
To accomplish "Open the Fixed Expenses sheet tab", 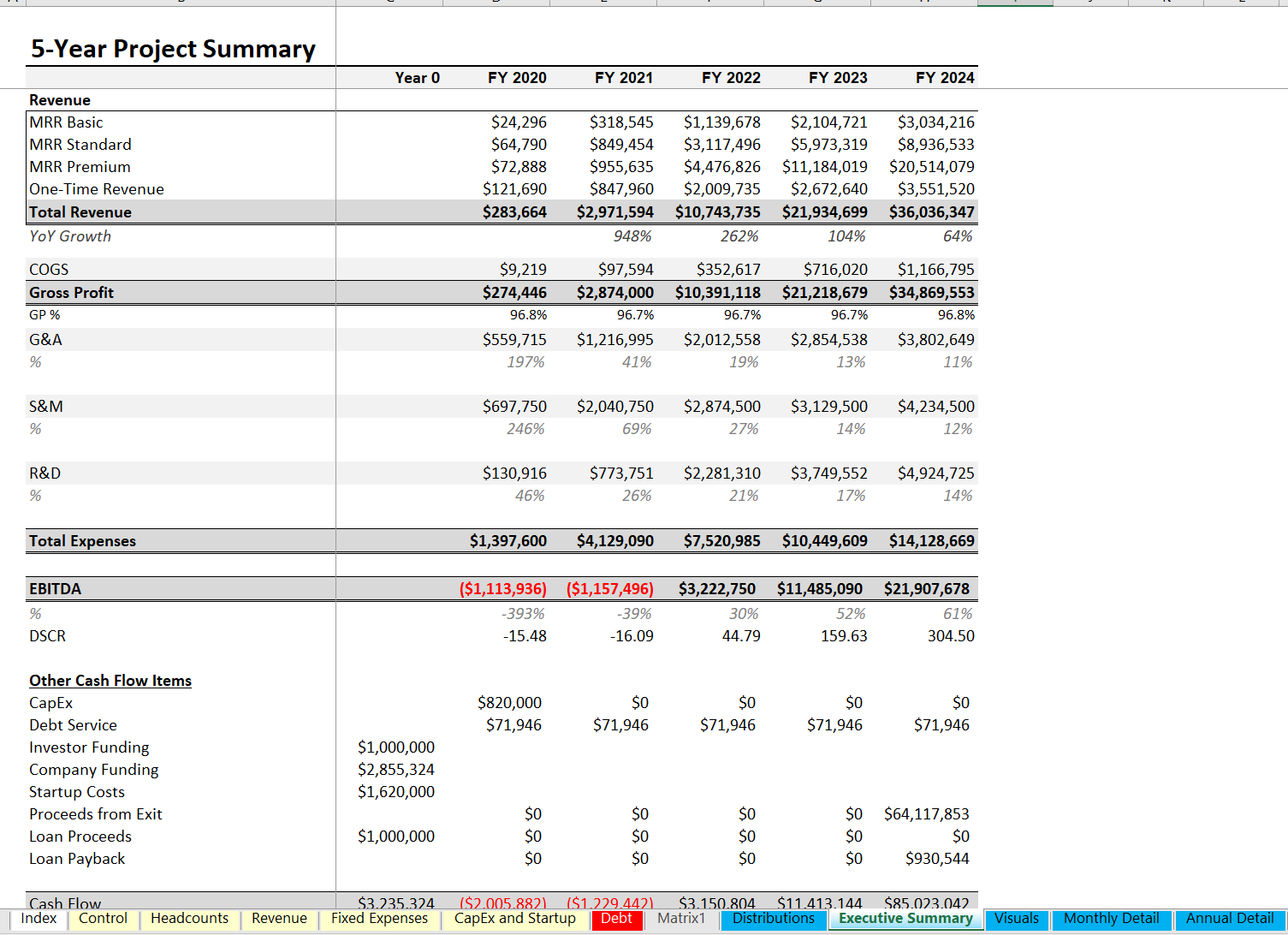I will pos(379,919).
